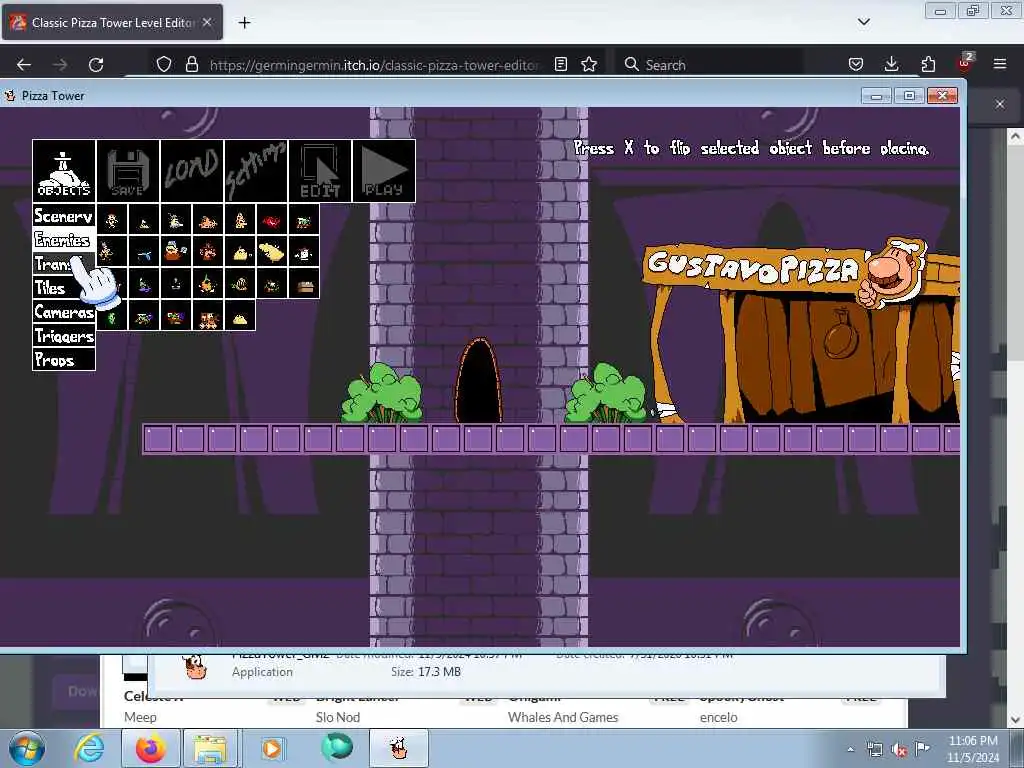Click the Load level button
Screen dimensions: 1024x768
192,170
